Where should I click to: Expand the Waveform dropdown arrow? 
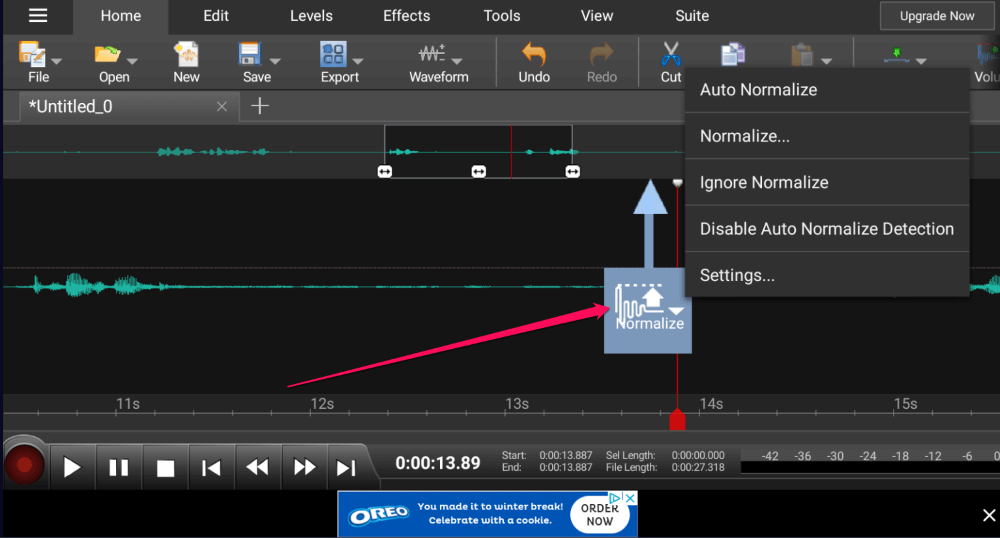click(x=457, y=61)
